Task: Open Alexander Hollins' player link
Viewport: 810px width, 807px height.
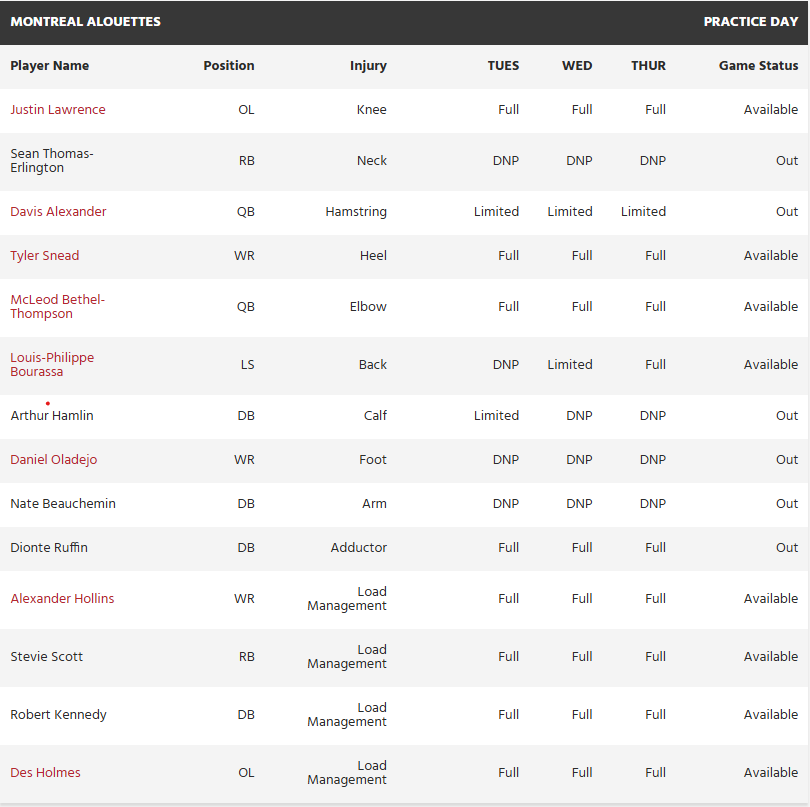Action: [62, 599]
